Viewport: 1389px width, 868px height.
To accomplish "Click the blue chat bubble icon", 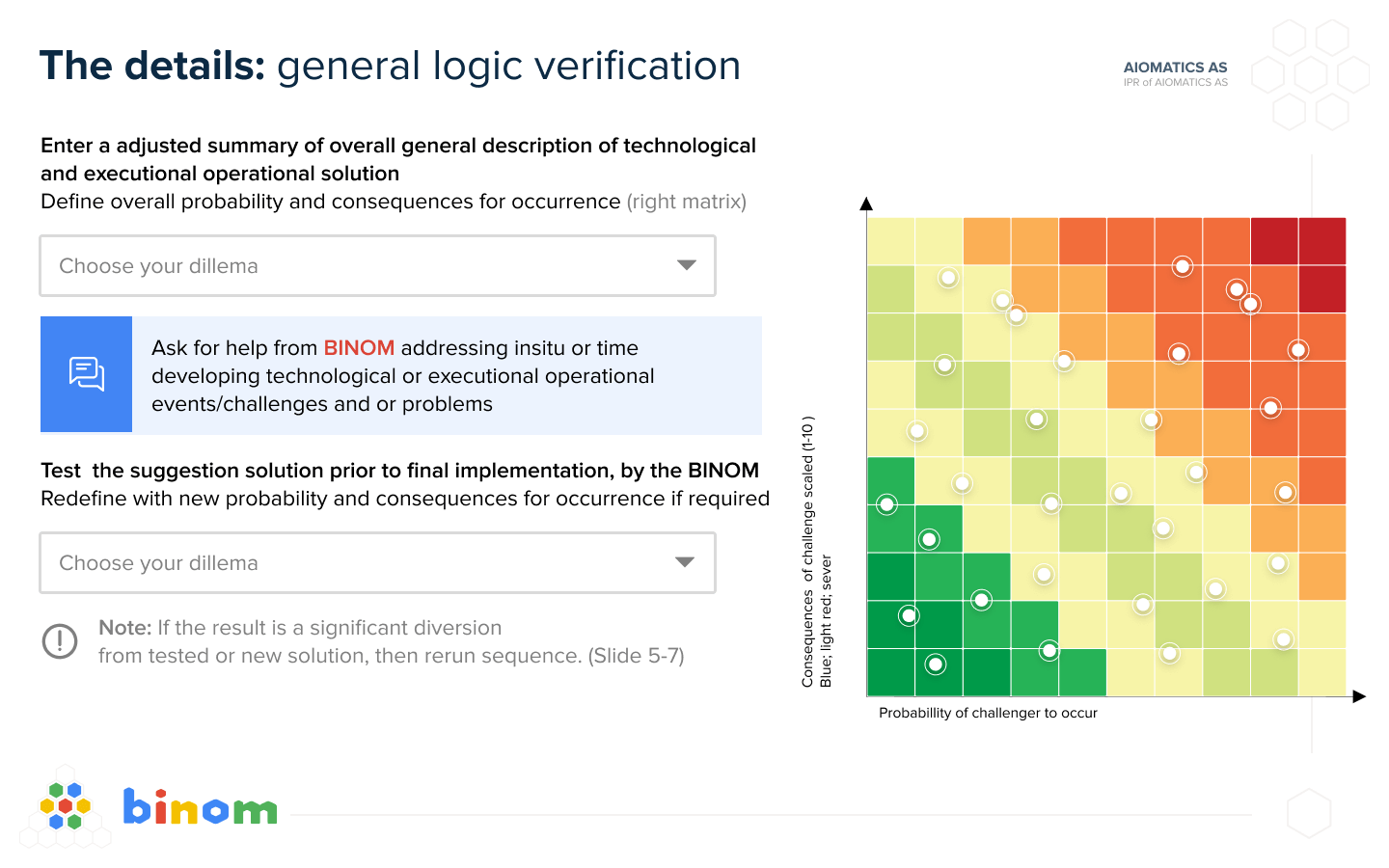I will [86, 374].
